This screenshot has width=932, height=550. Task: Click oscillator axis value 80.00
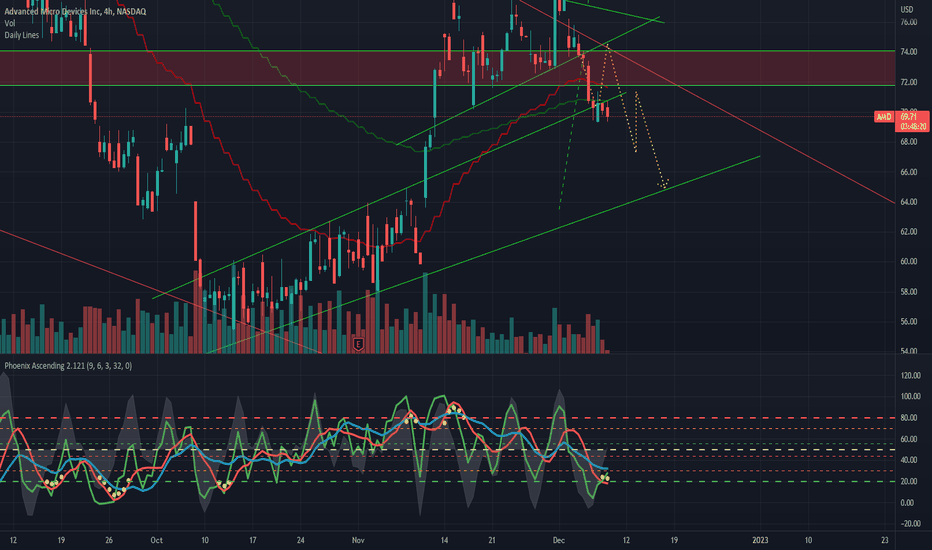(908, 418)
